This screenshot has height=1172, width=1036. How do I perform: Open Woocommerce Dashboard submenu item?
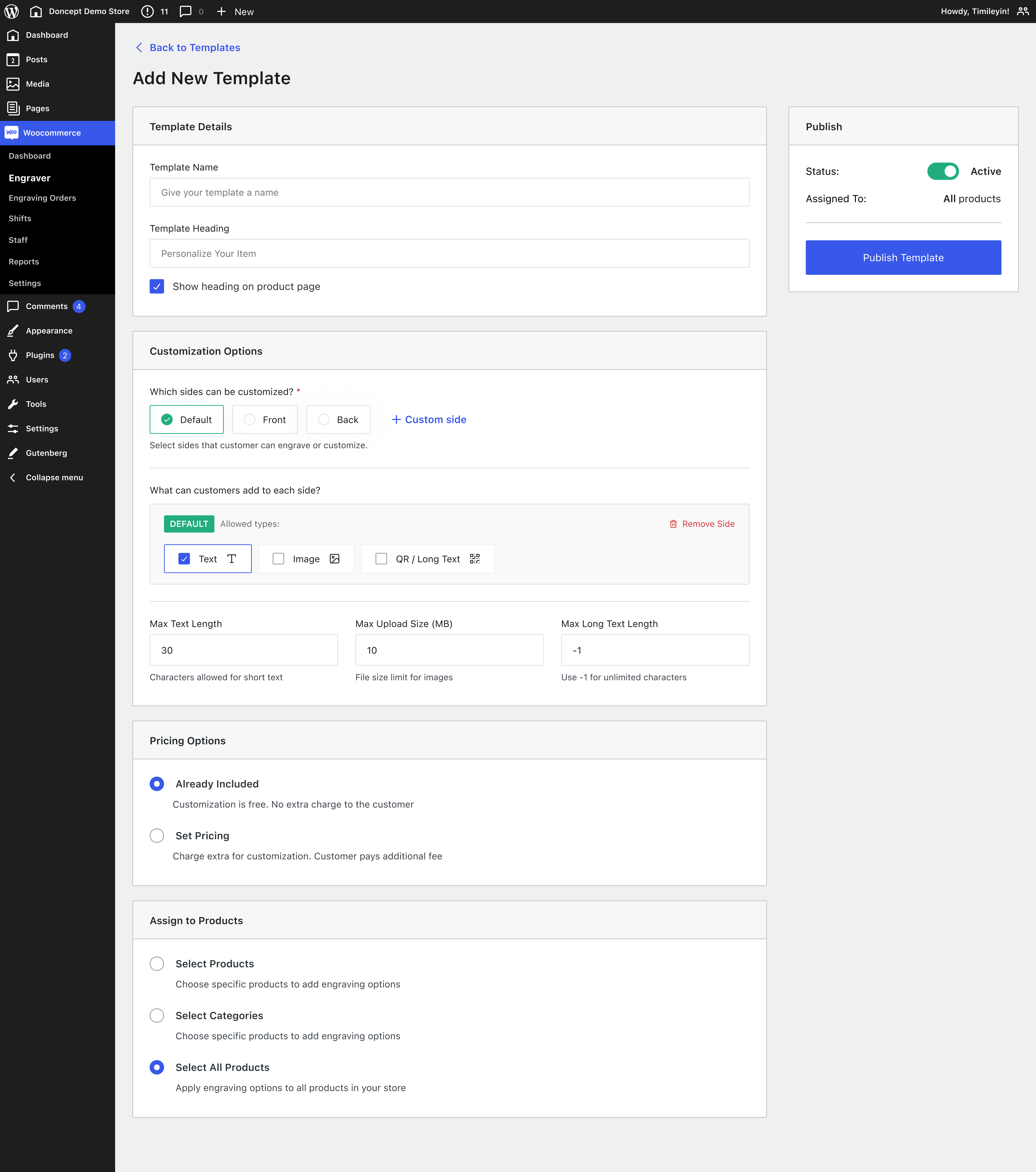coord(30,156)
